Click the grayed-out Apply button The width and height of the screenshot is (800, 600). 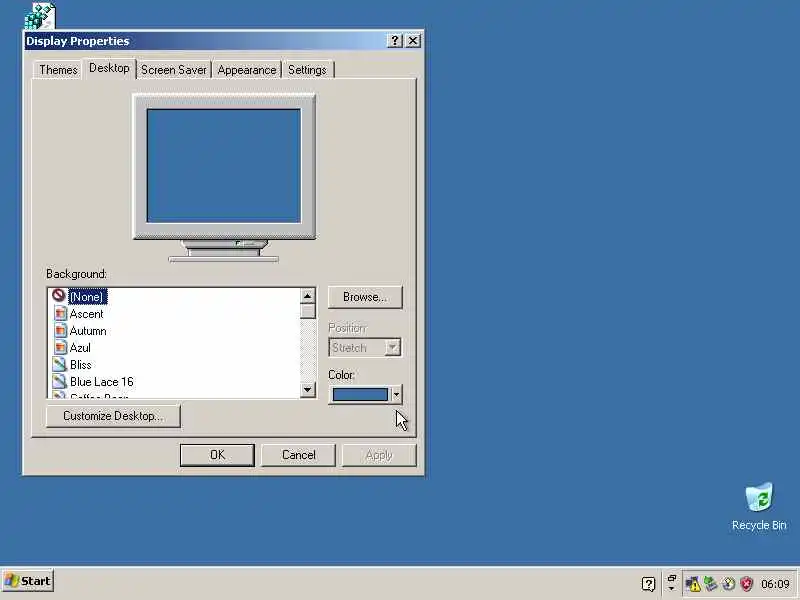(x=379, y=455)
